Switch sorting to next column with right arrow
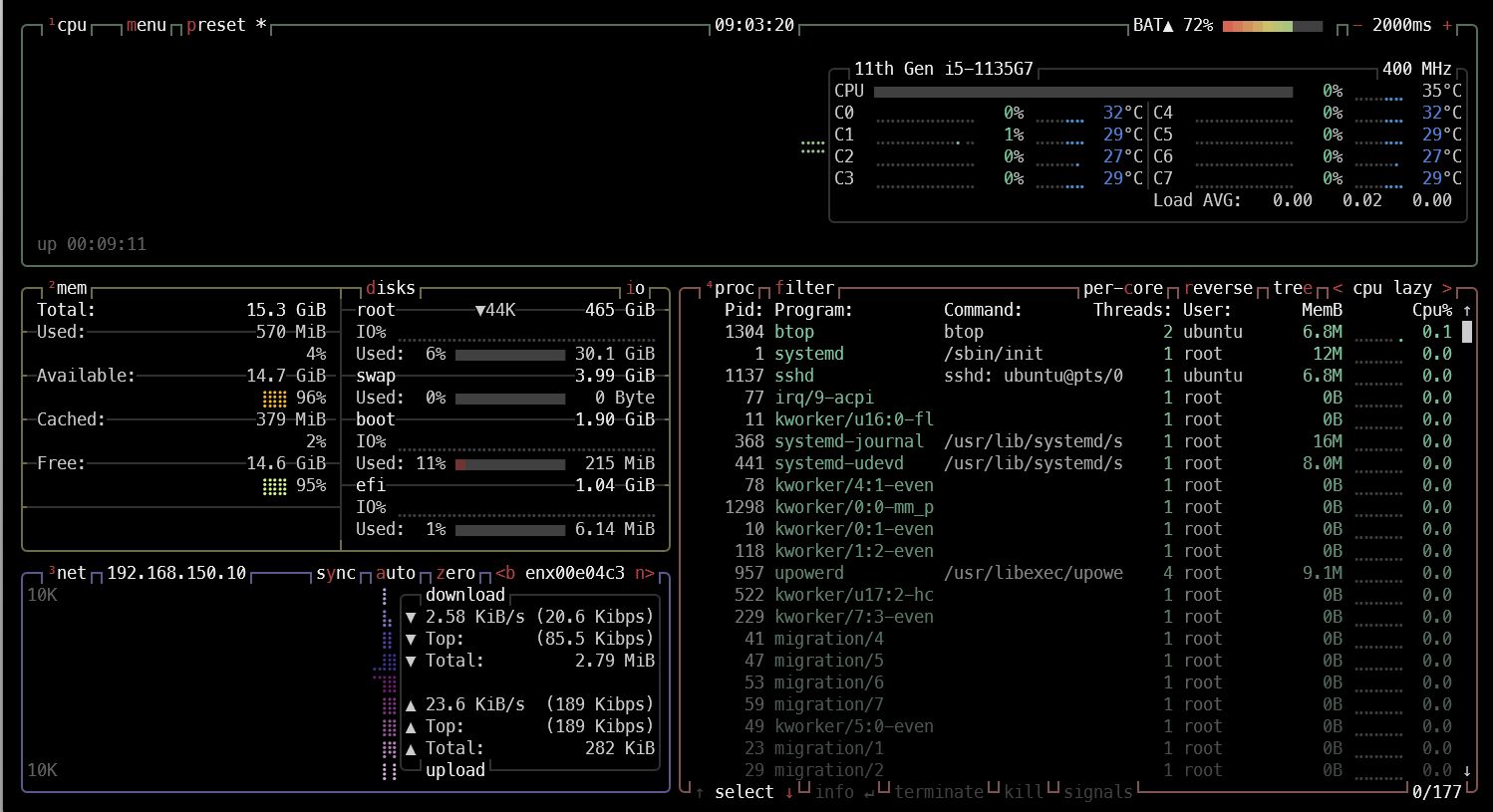 coord(1447,288)
